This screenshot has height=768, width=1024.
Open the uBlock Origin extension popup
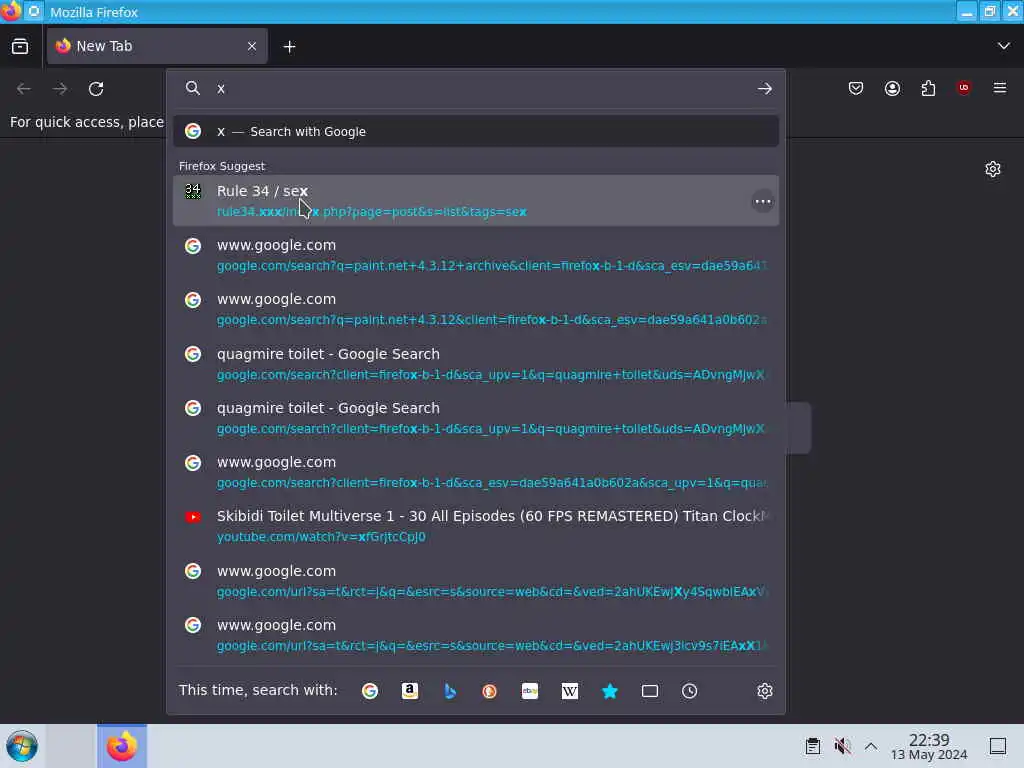point(963,88)
